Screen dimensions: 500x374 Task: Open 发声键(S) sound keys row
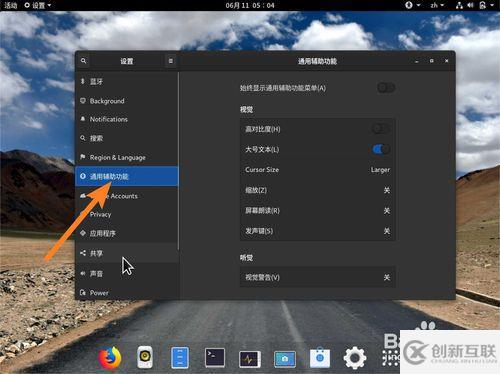click(x=318, y=231)
